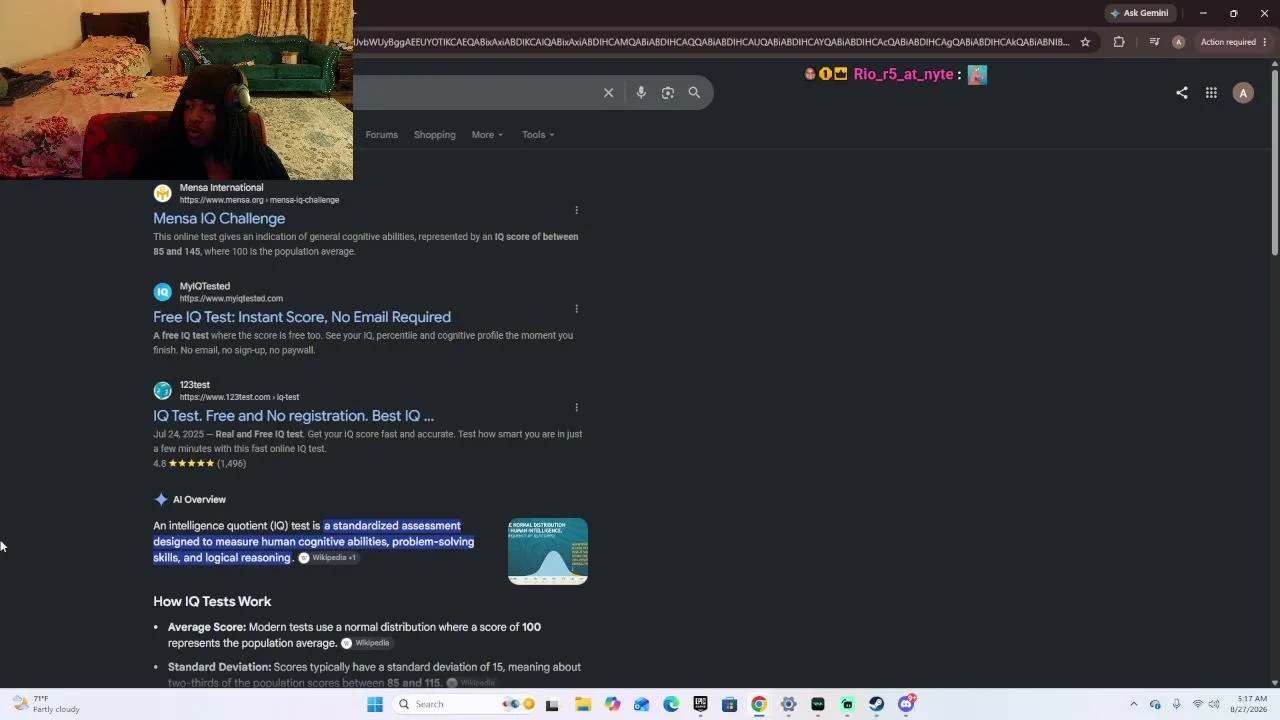Open media controls icon in Chrome toolbar
The height and width of the screenshot is (720, 1280).
[x=1154, y=42]
